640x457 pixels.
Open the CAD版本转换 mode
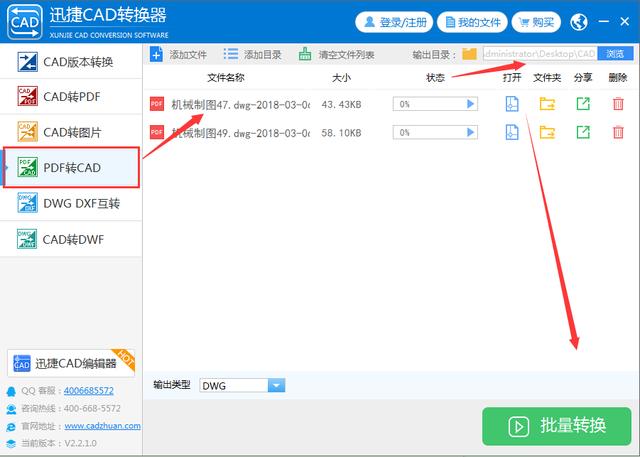[x=71, y=62]
